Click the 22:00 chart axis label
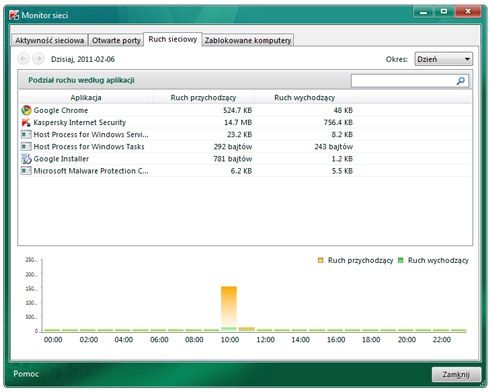Viewport: 490px width, 392px height. 441,340
